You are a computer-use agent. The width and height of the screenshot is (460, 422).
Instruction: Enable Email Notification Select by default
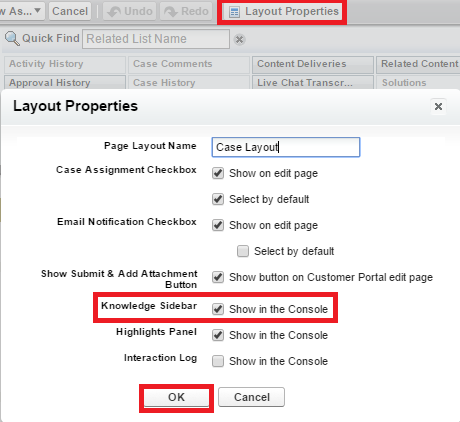(x=243, y=251)
